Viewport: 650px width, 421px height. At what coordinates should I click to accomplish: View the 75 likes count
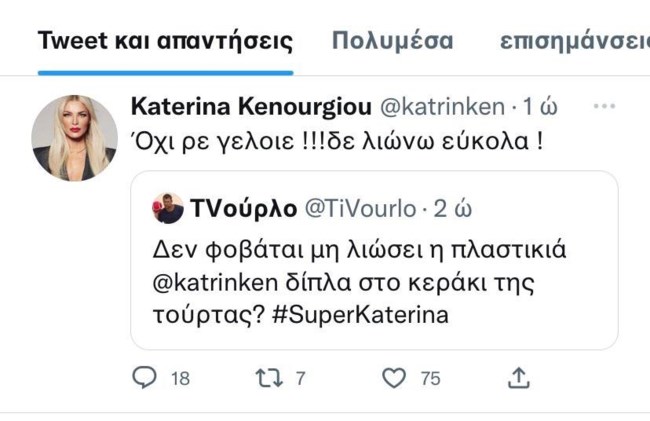(430, 378)
